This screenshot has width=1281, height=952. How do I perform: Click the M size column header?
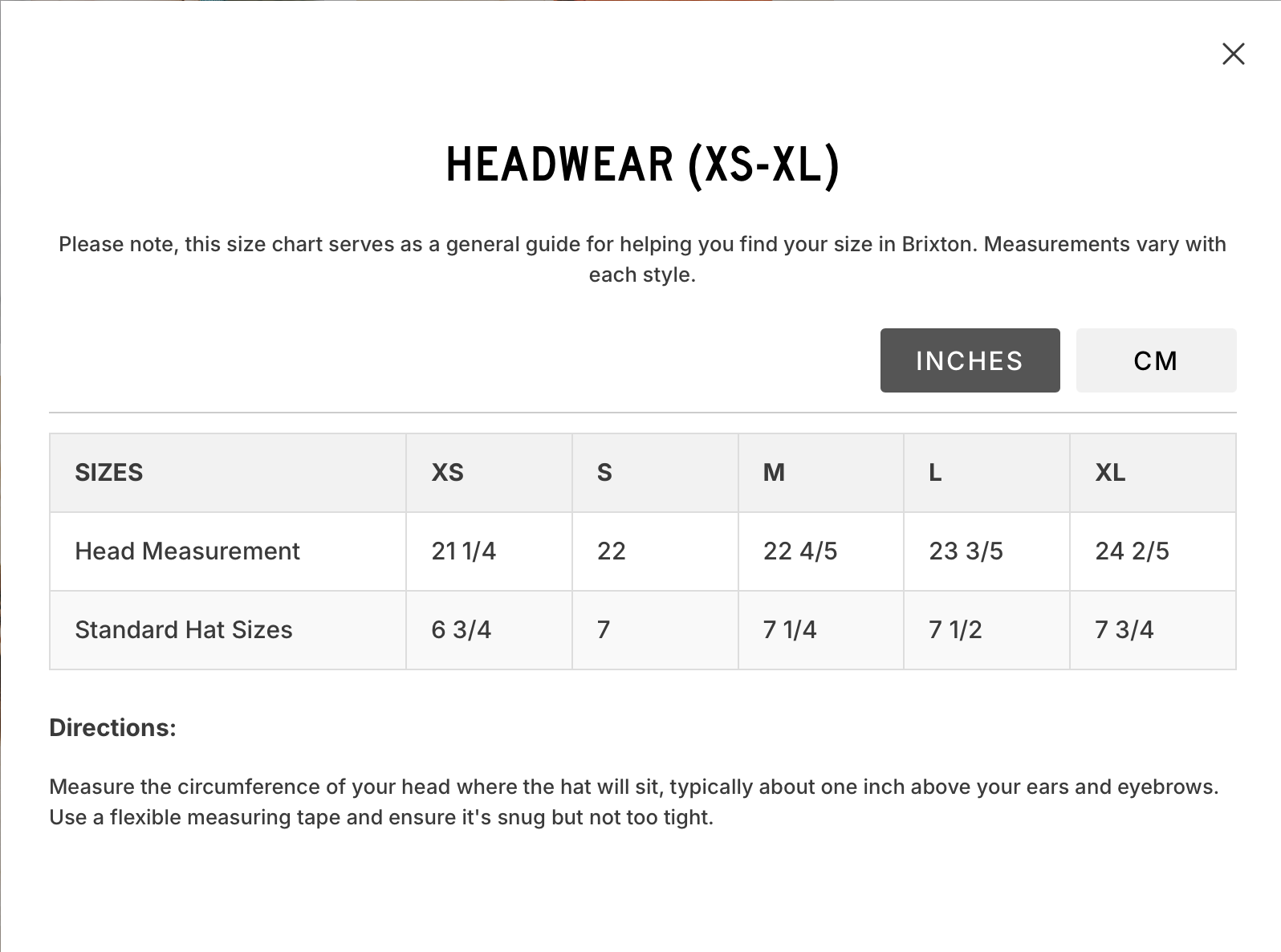[x=774, y=473]
